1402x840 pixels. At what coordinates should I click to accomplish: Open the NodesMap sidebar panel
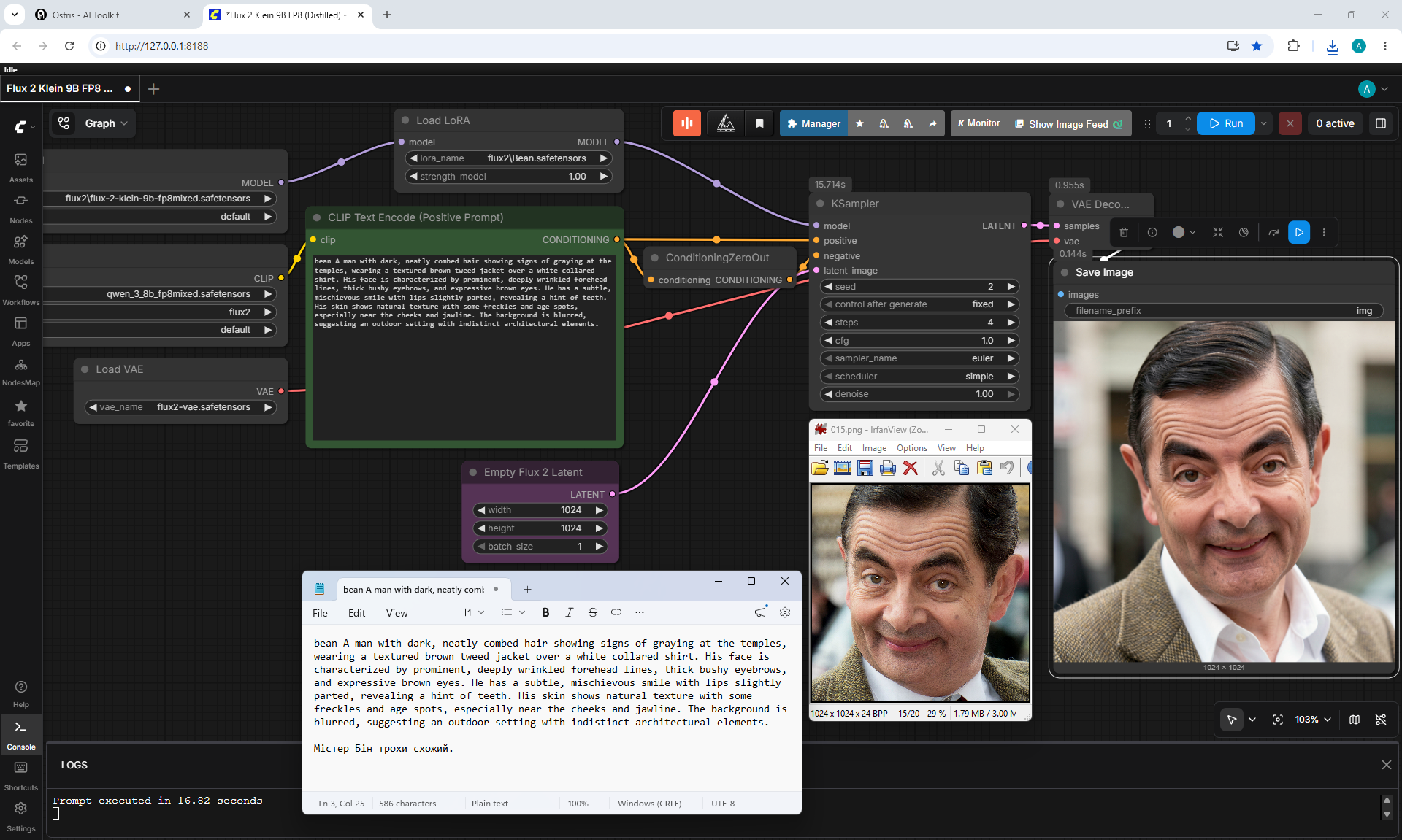20,371
